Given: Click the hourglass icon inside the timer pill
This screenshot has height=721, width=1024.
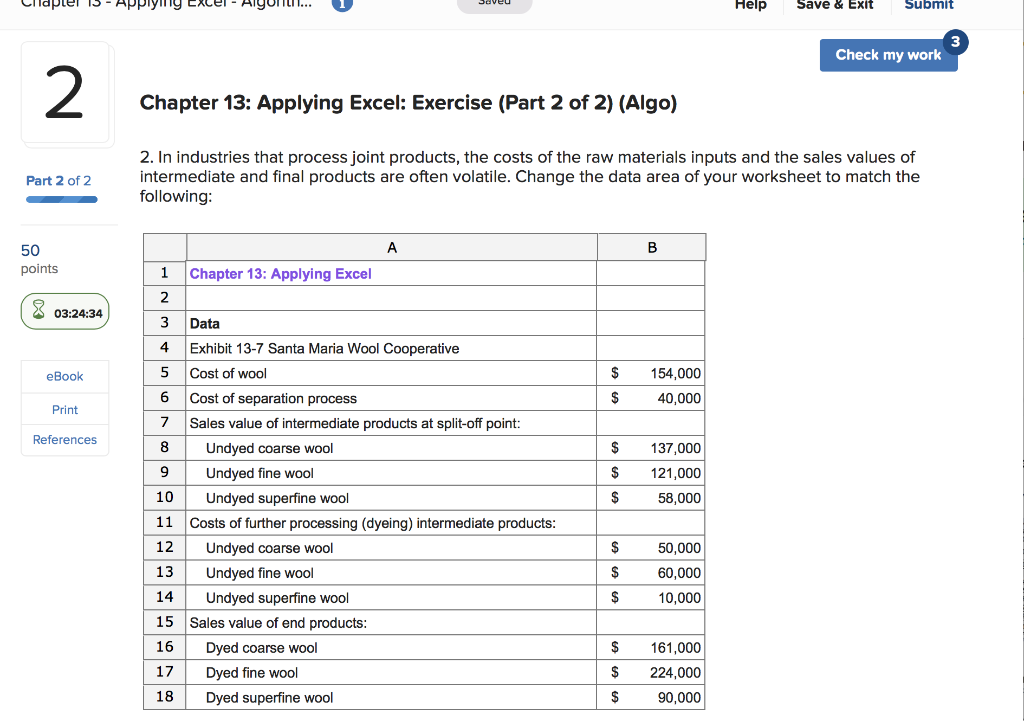Looking at the screenshot, I should (36, 311).
